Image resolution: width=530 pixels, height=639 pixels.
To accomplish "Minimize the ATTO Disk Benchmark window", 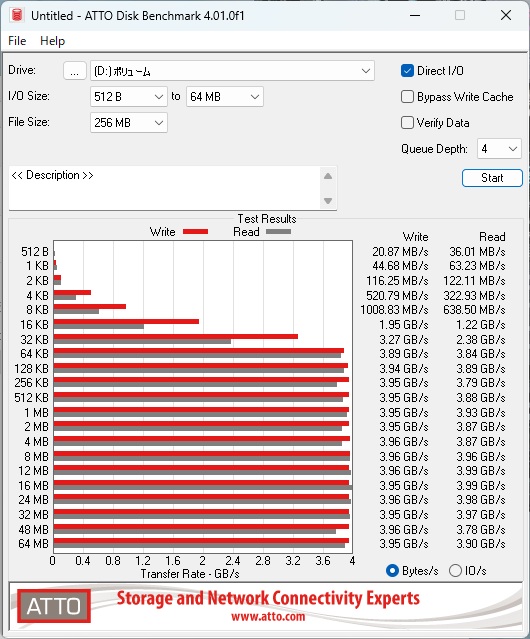I will tap(415, 15).
